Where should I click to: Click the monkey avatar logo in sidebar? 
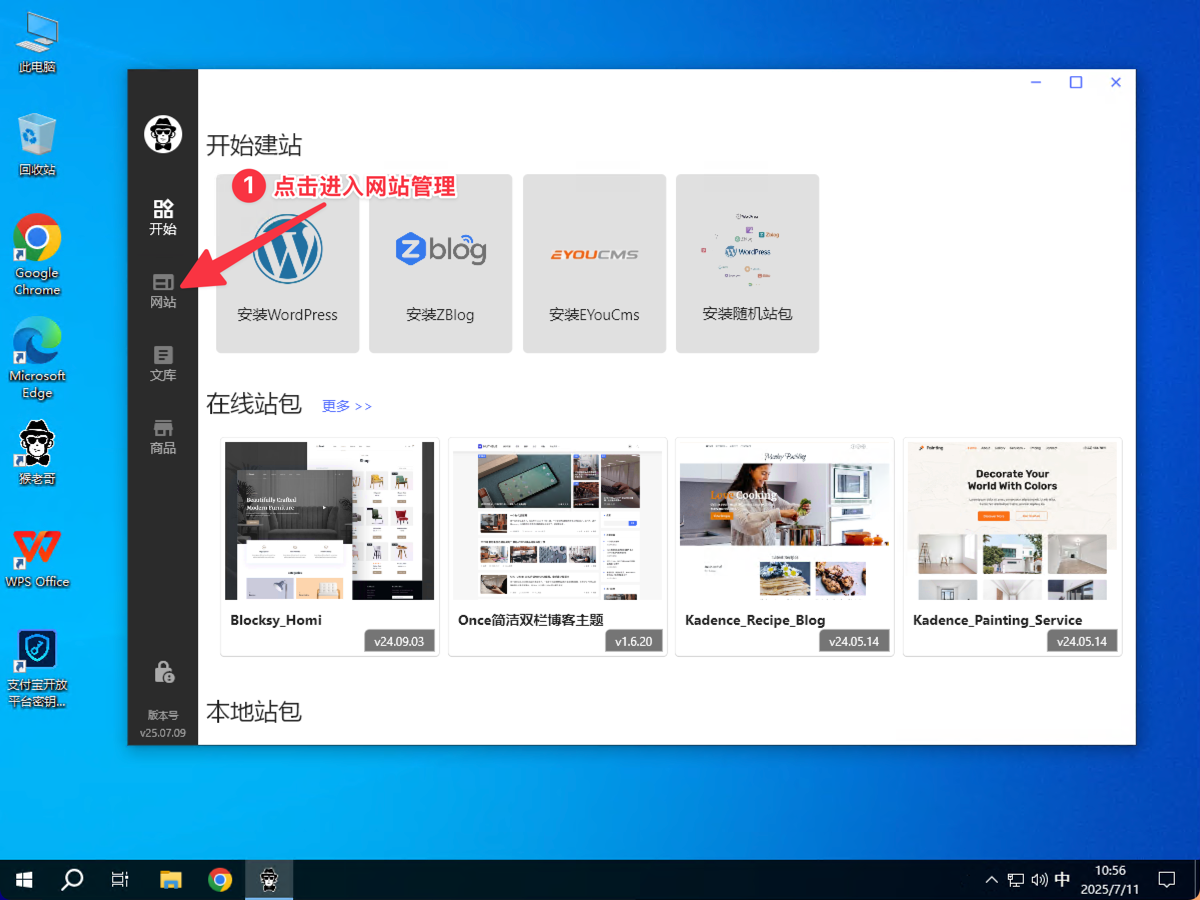coord(163,134)
